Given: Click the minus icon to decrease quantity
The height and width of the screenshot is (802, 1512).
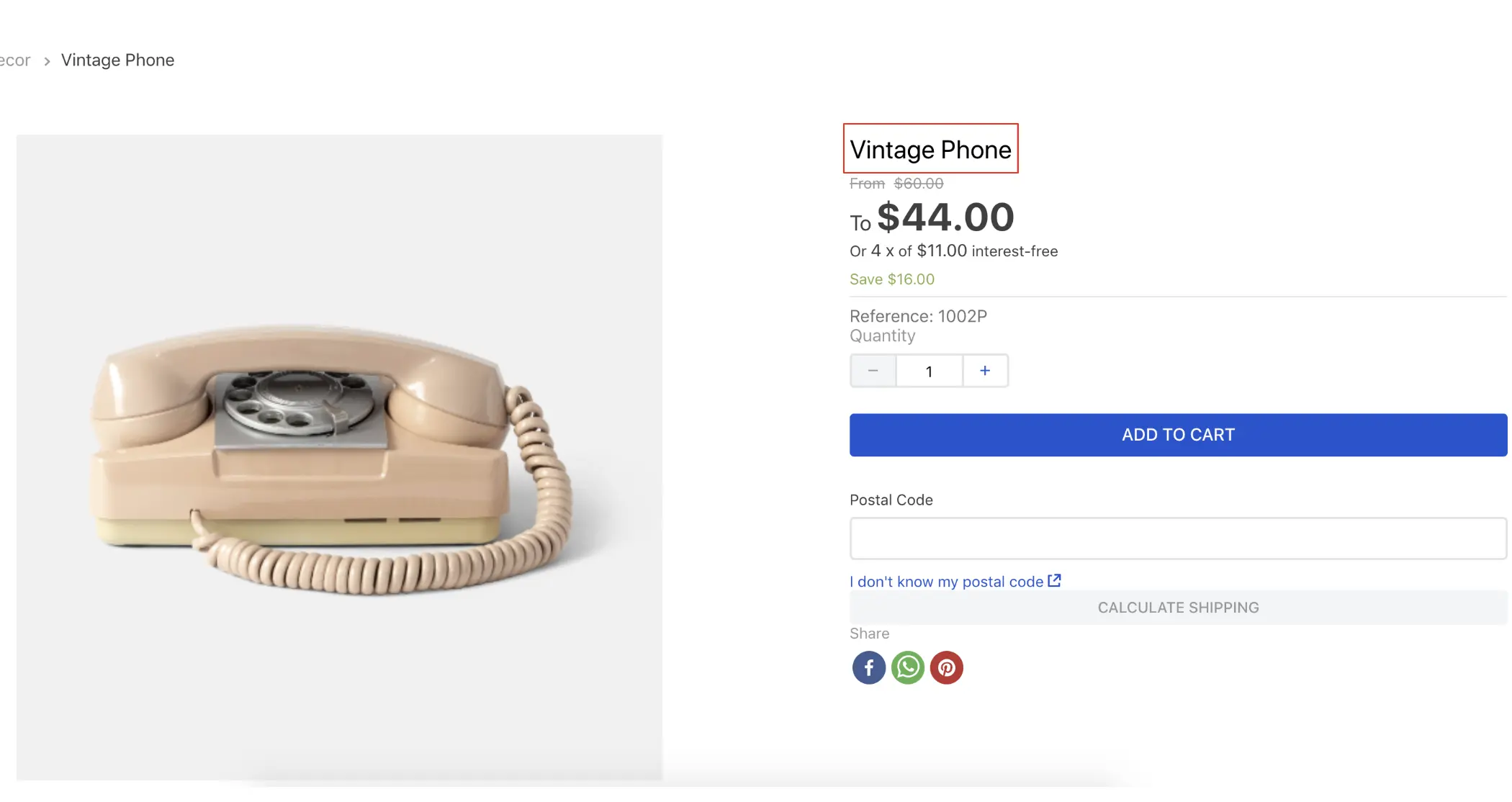Looking at the screenshot, I should click(873, 371).
